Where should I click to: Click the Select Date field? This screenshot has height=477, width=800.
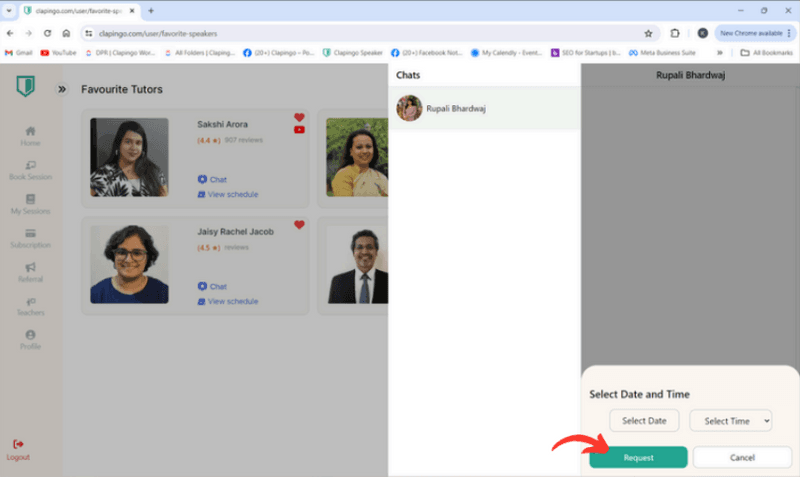point(644,421)
